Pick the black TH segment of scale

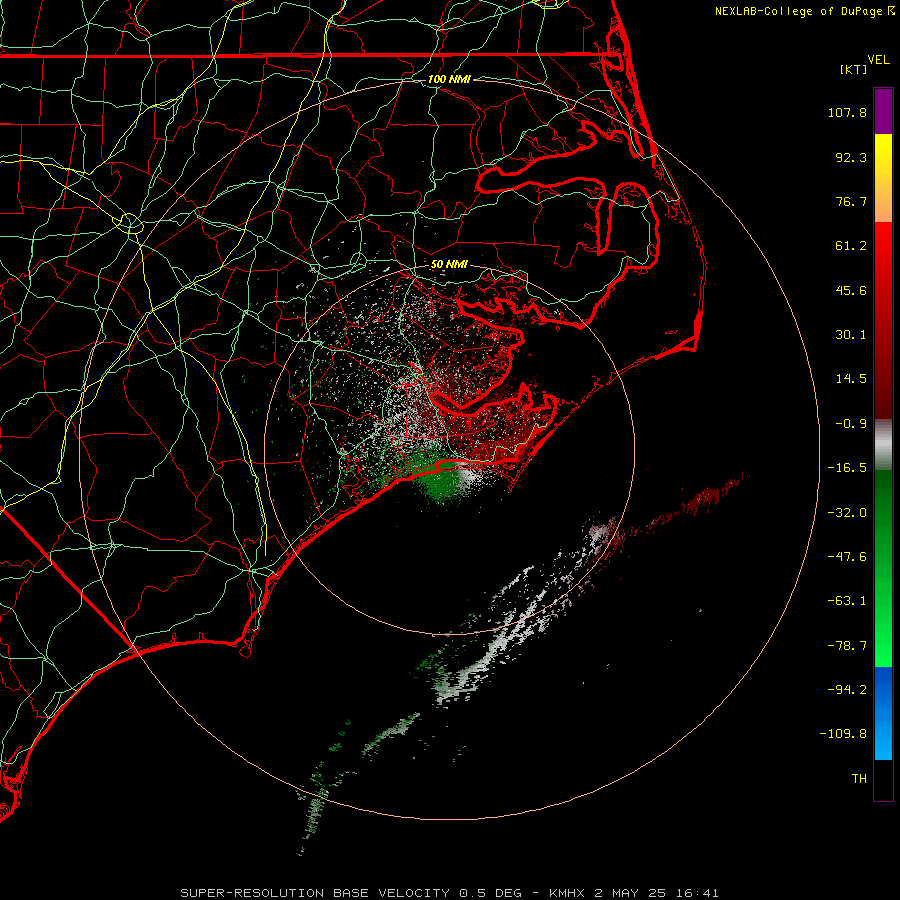coord(883,779)
